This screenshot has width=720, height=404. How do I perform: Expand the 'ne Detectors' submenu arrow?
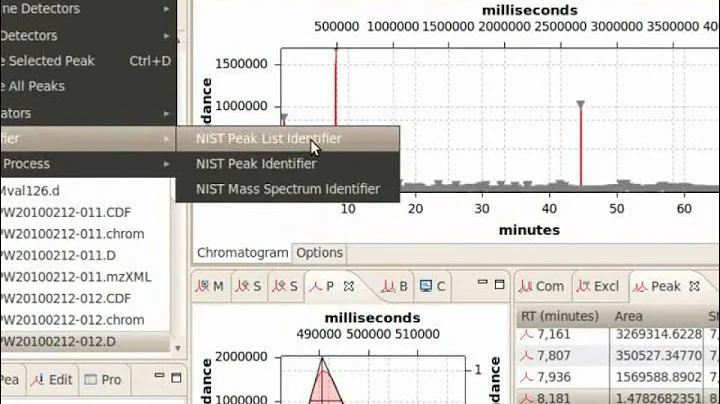pos(167,9)
